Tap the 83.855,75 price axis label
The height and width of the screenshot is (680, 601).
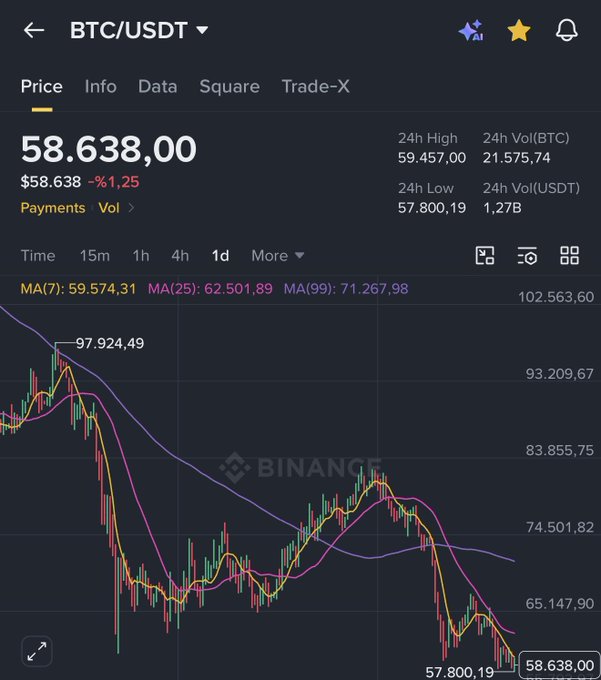click(x=560, y=451)
